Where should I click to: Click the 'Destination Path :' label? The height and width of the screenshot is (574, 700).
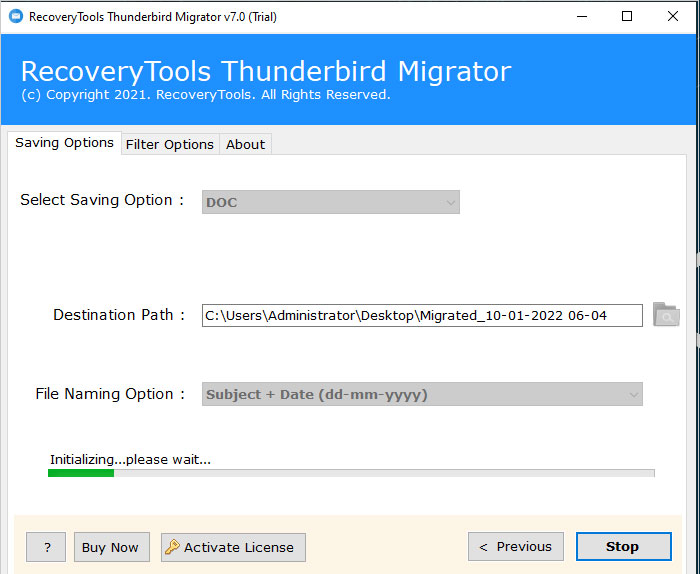click(x=119, y=315)
